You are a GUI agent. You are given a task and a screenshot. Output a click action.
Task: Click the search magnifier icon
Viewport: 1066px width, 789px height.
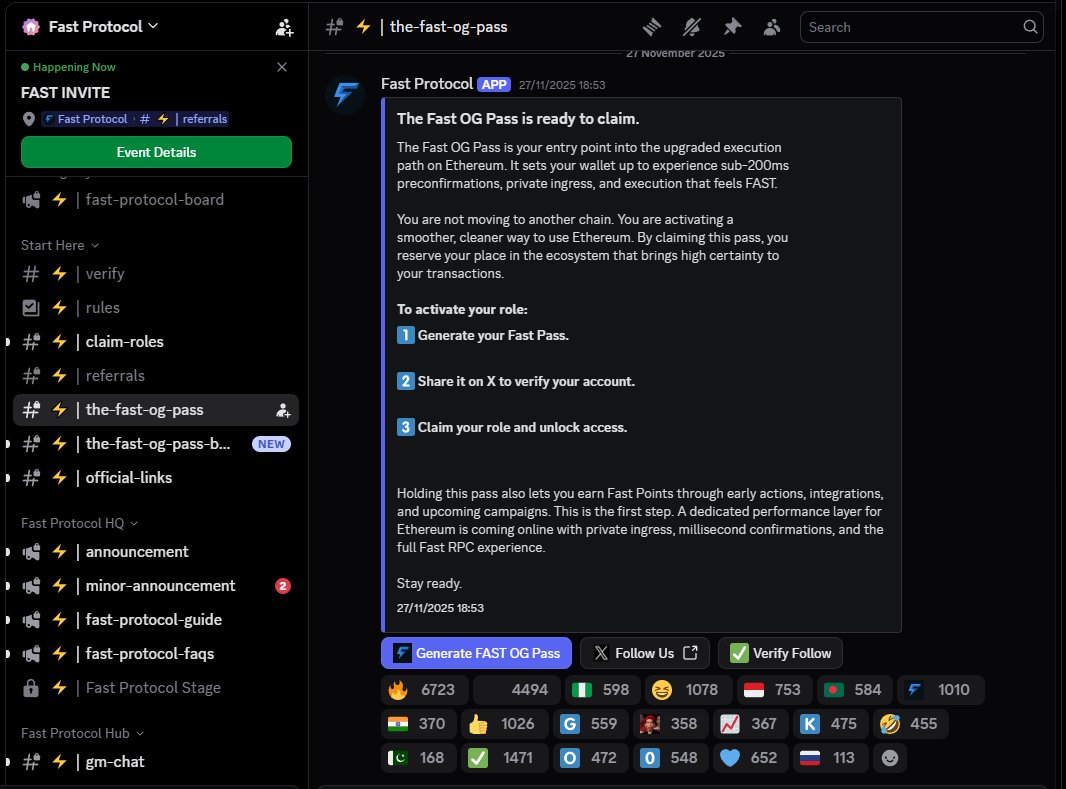pos(1030,27)
